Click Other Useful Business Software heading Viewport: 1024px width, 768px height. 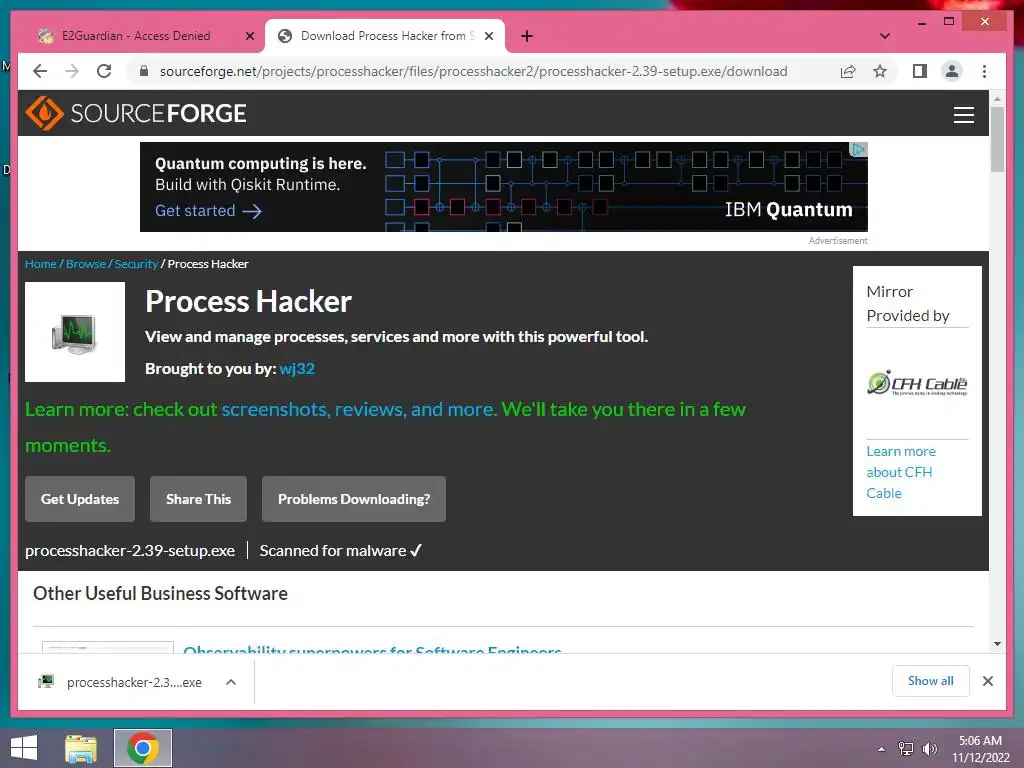161,593
